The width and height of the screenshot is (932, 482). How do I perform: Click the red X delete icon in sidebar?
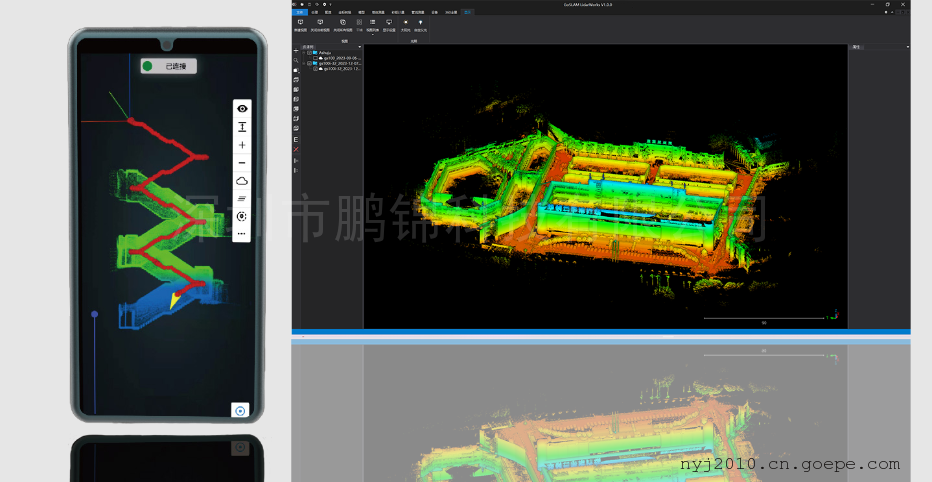coord(296,150)
